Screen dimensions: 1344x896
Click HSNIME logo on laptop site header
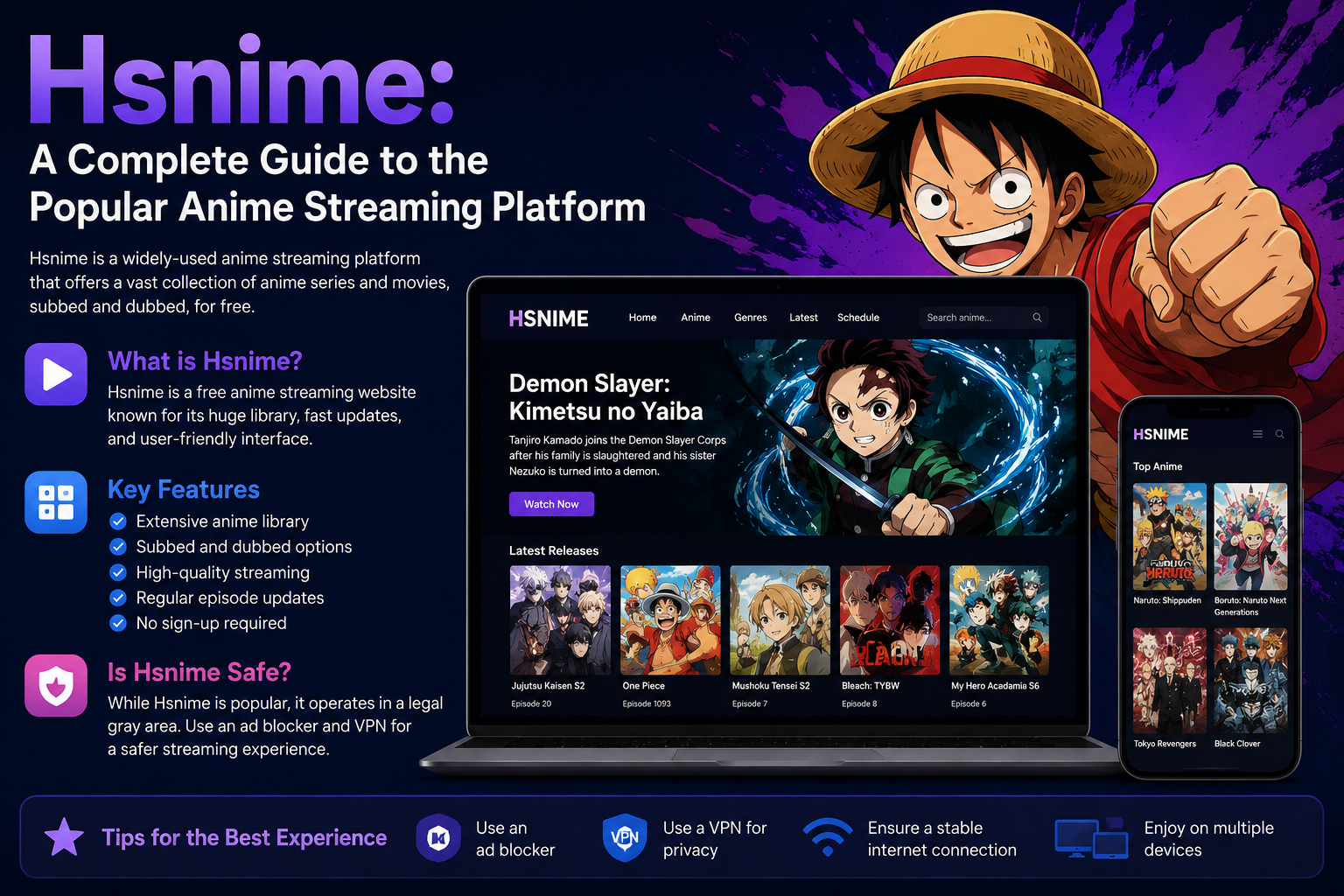pyautogui.click(x=549, y=318)
